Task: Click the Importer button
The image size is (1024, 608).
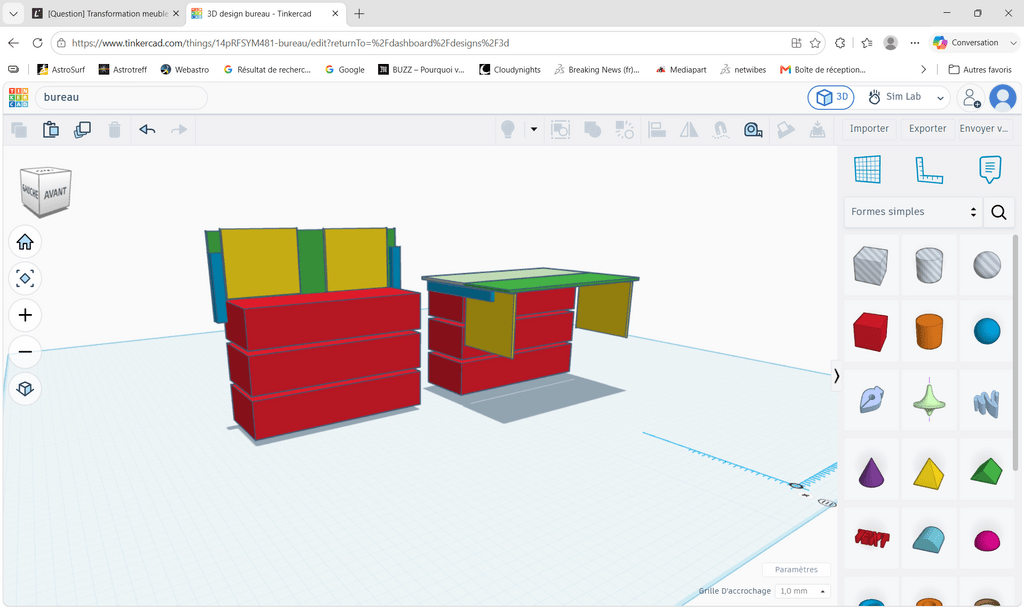Action: tap(869, 129)
